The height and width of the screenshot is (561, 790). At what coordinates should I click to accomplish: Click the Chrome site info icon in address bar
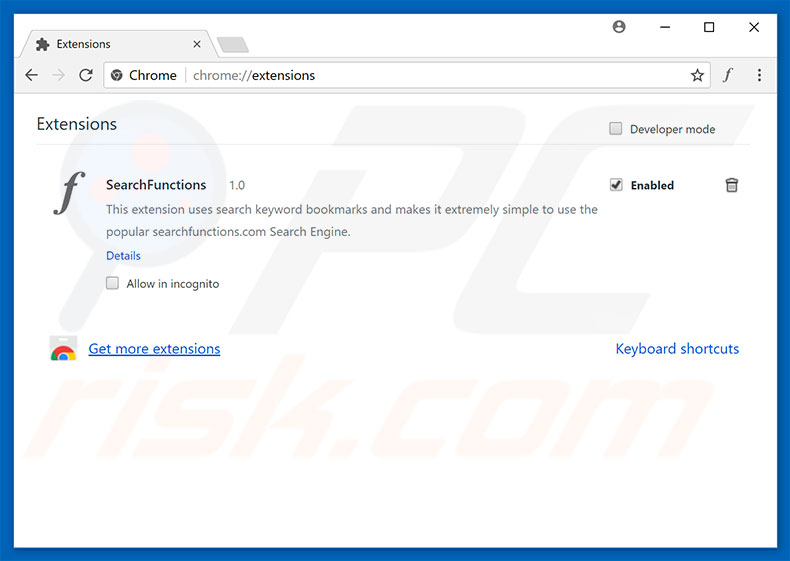click(117, 75)
